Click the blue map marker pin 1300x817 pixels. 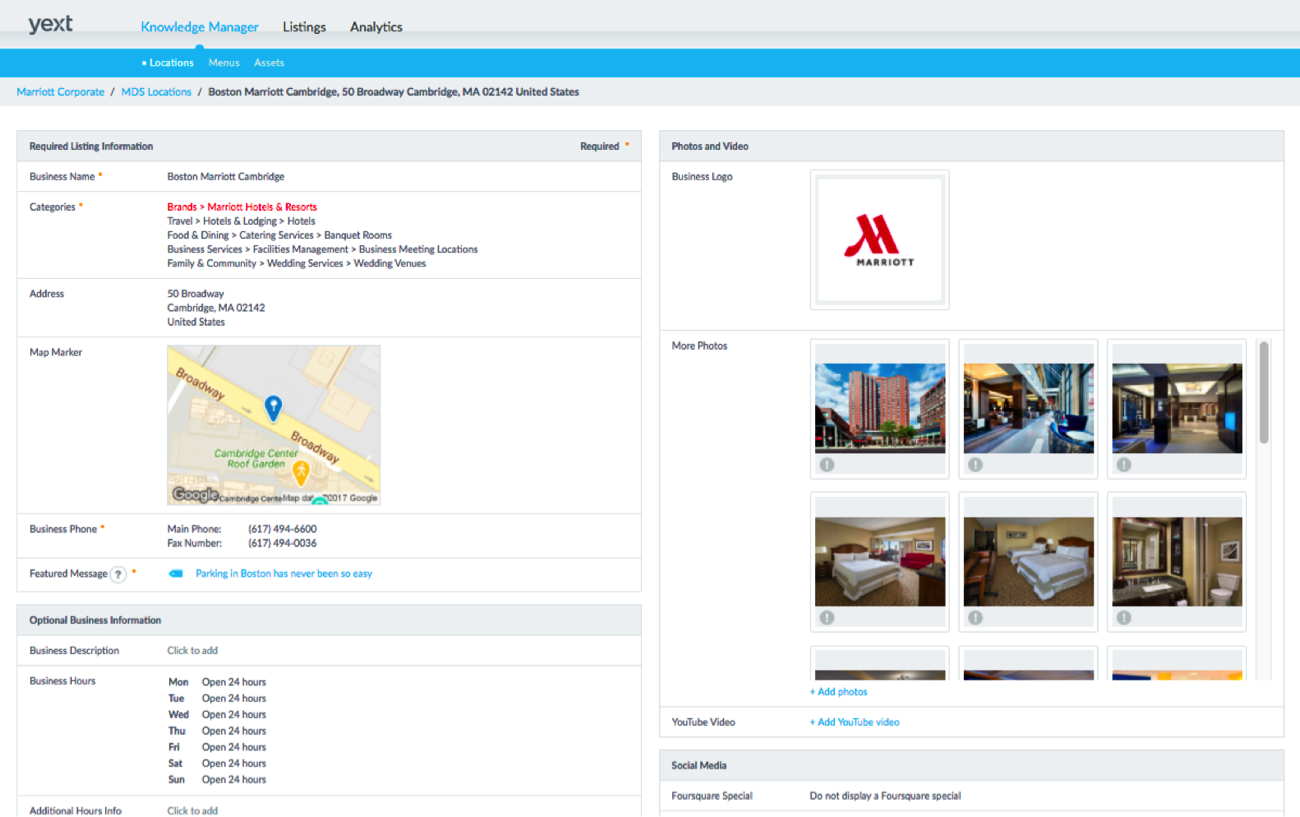272,407
